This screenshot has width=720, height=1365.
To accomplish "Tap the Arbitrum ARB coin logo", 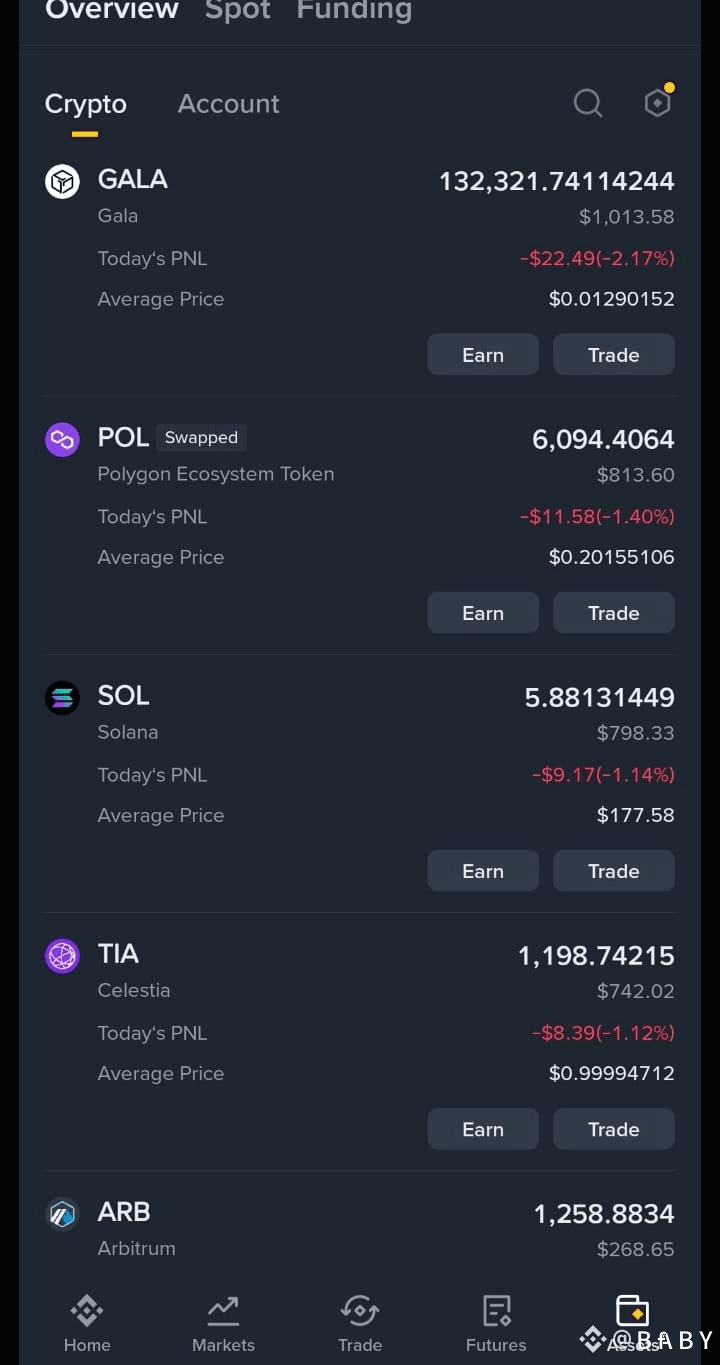I will click(x=62, y=1214).
